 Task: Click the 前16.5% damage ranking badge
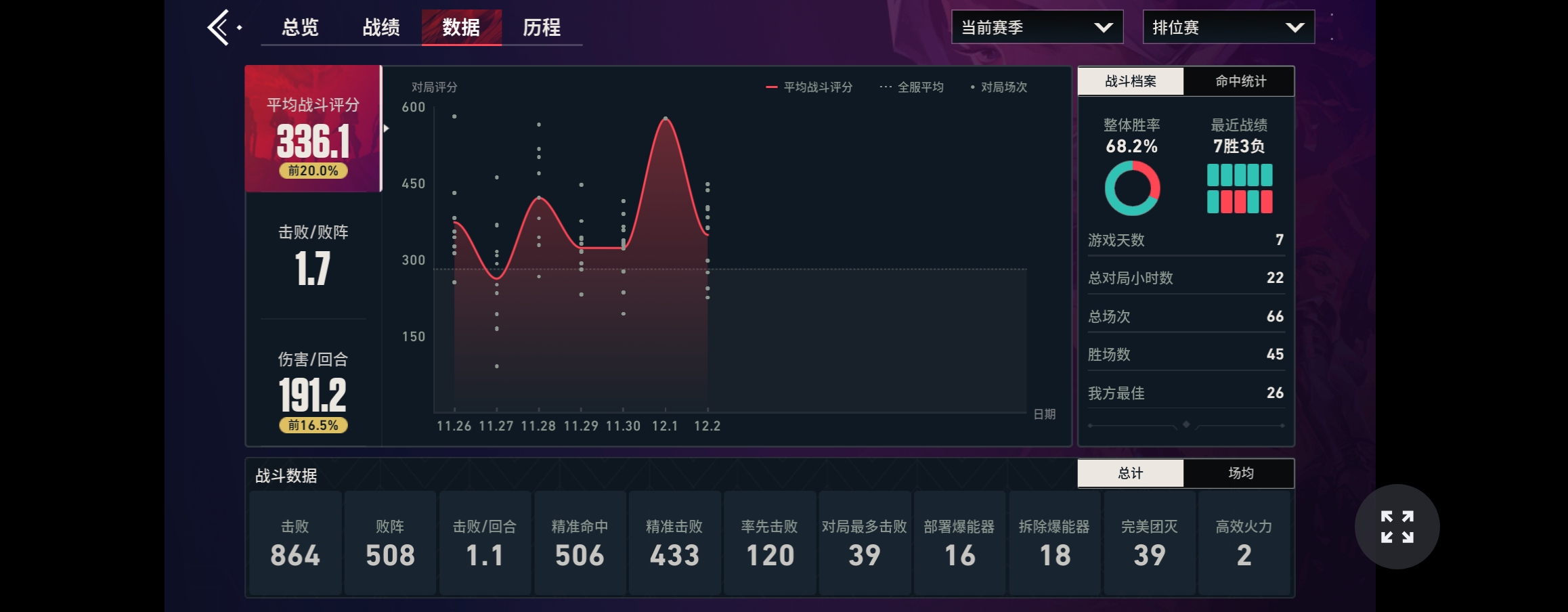coord(313,425)
